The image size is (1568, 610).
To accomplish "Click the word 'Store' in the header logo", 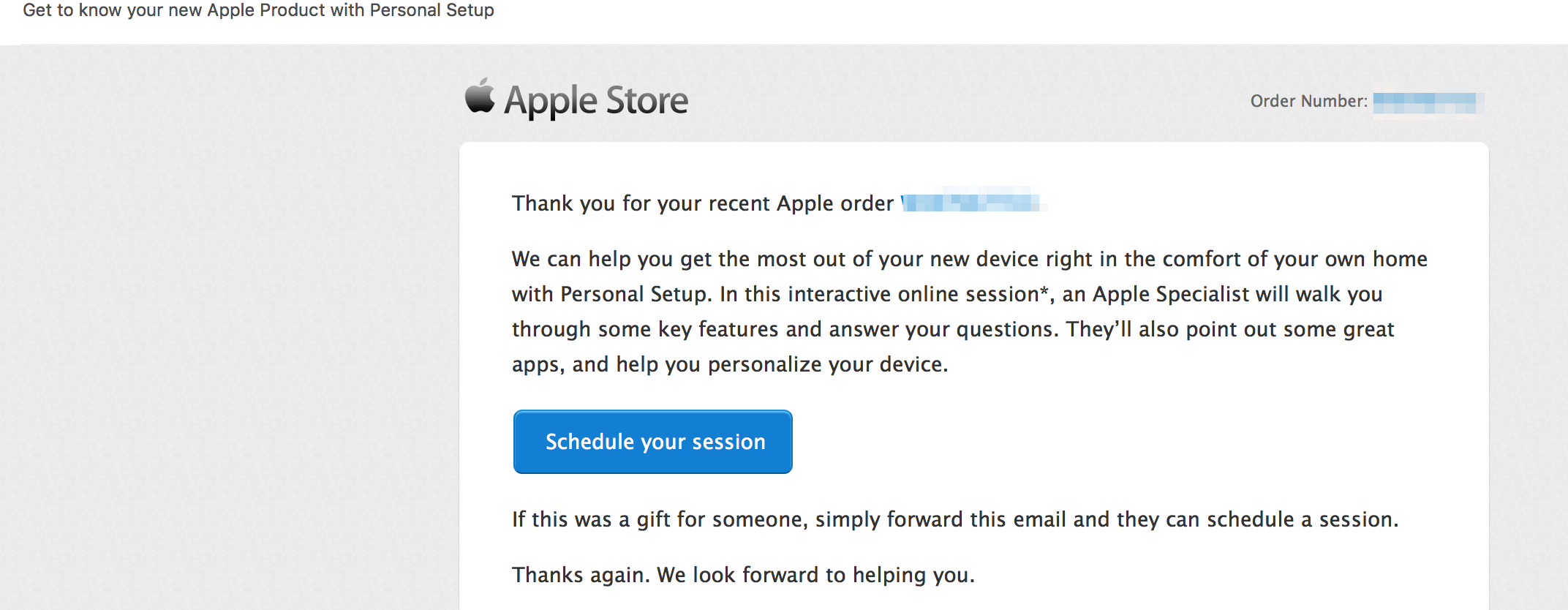I will [647, 100].
